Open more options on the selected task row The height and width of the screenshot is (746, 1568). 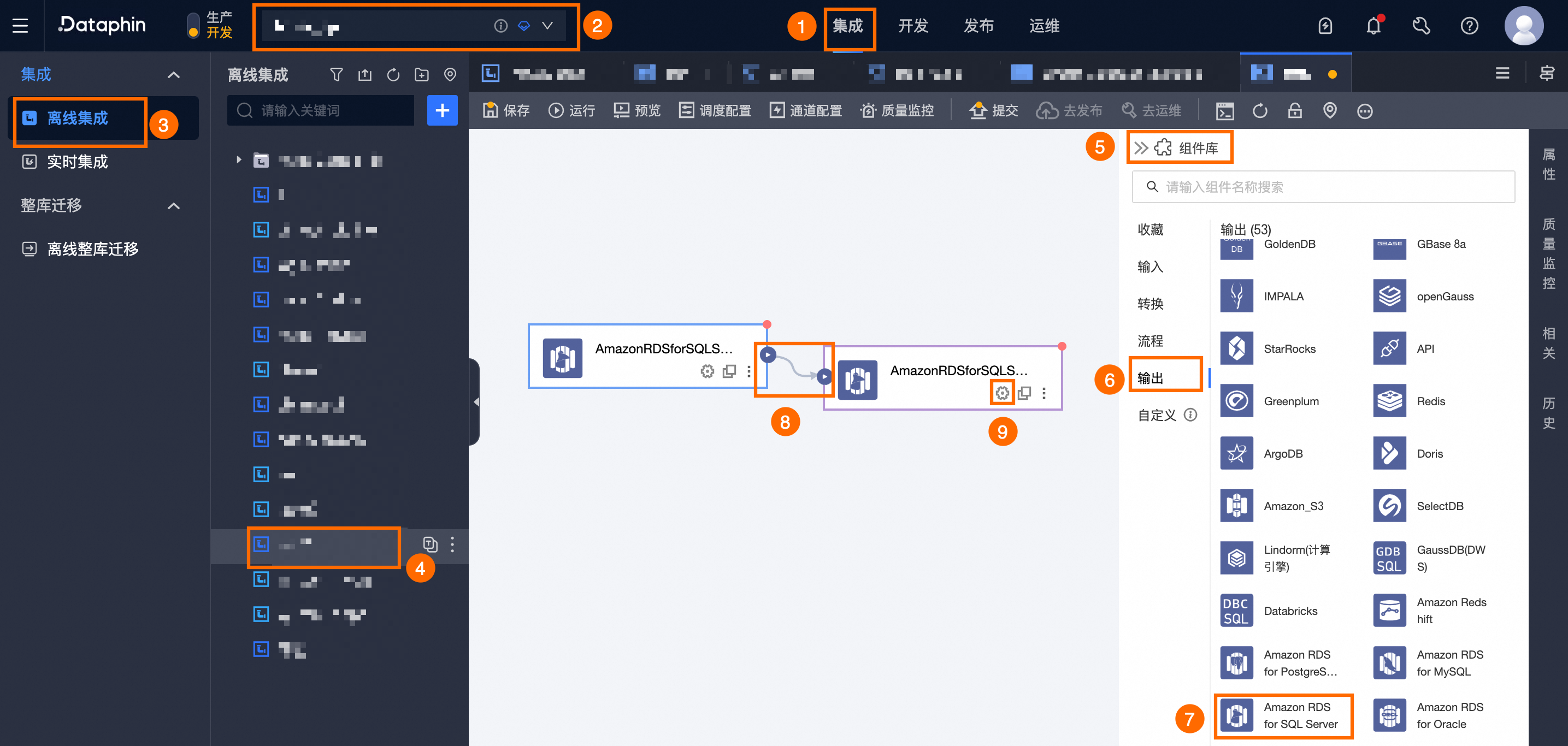[452, 544]
